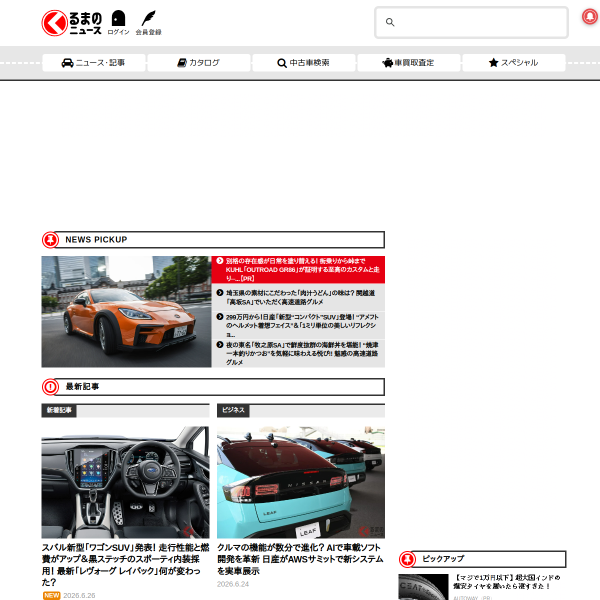This screenshot has height=600, width=600.
Task: Open the 肉汁うどん 高坂SA article
Action: (x=300, y=297)
